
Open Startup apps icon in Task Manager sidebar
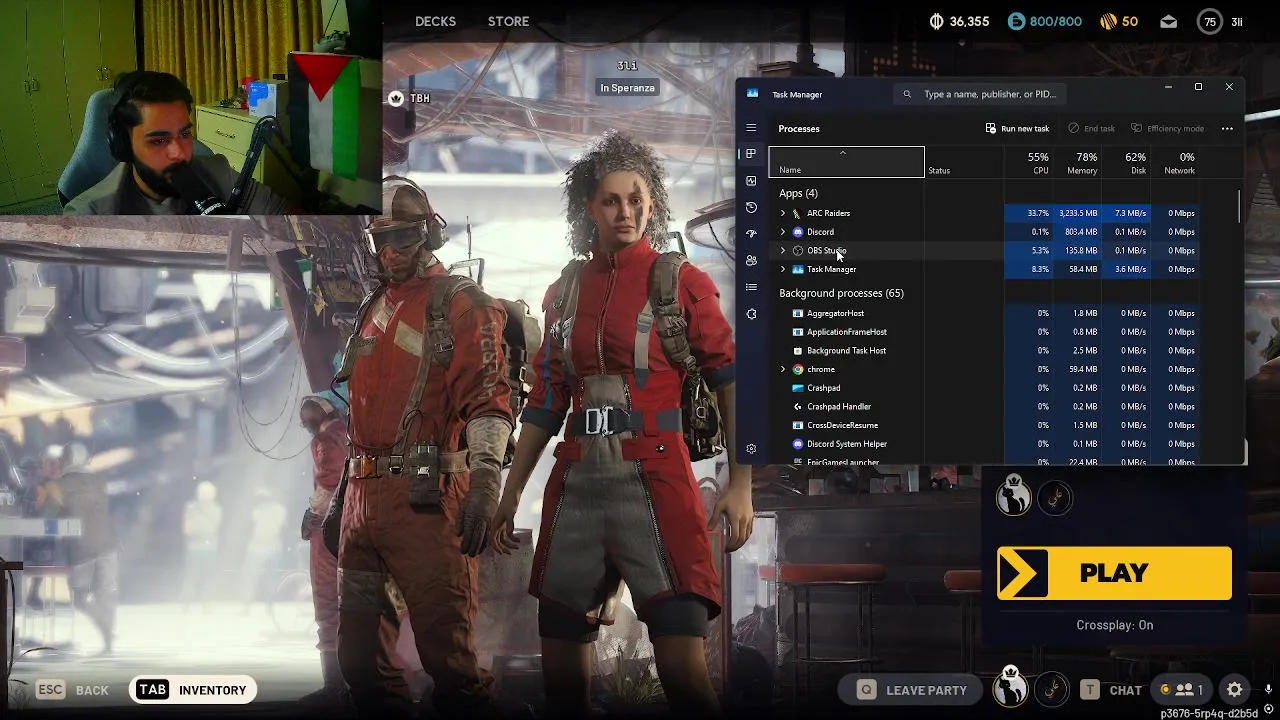point(751,234)
